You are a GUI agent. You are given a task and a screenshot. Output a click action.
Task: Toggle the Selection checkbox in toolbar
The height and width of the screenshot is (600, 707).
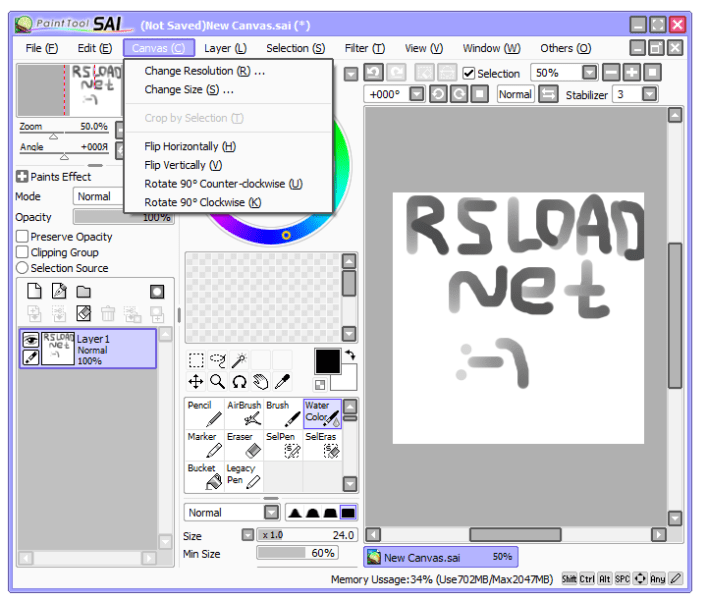(x=469, y=73)
